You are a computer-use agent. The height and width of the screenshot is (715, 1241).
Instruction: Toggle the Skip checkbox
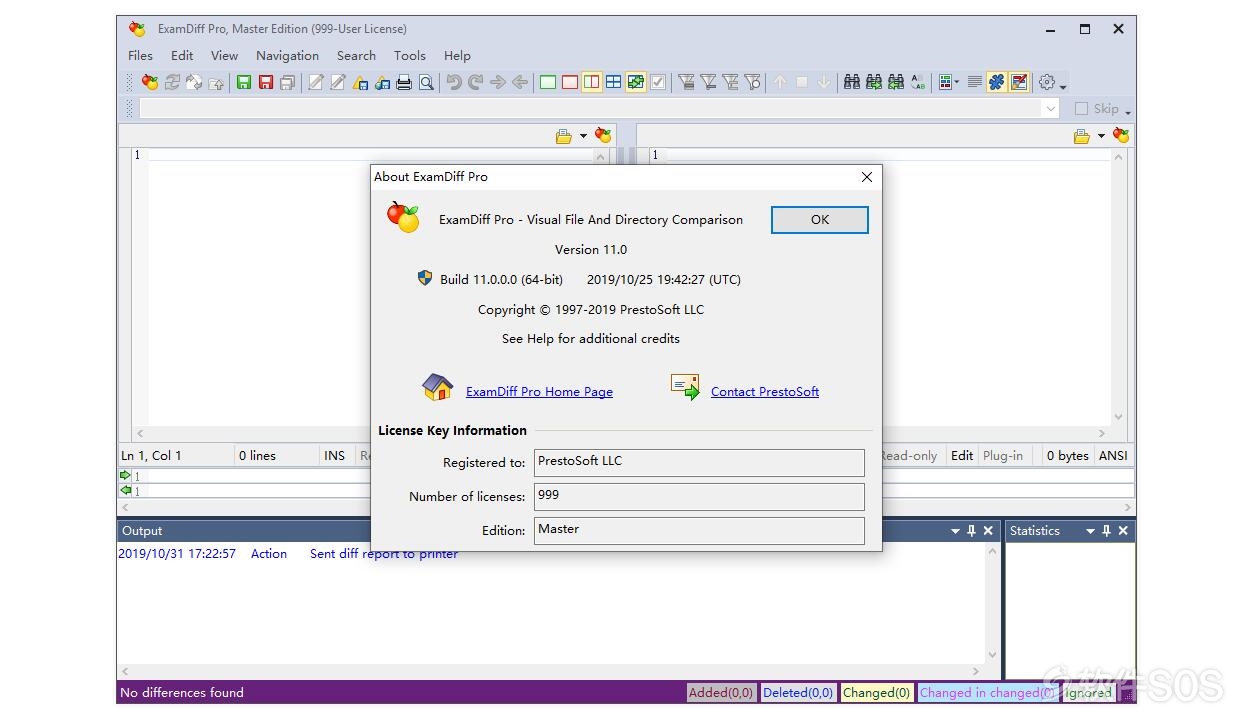coord(1081,108)
